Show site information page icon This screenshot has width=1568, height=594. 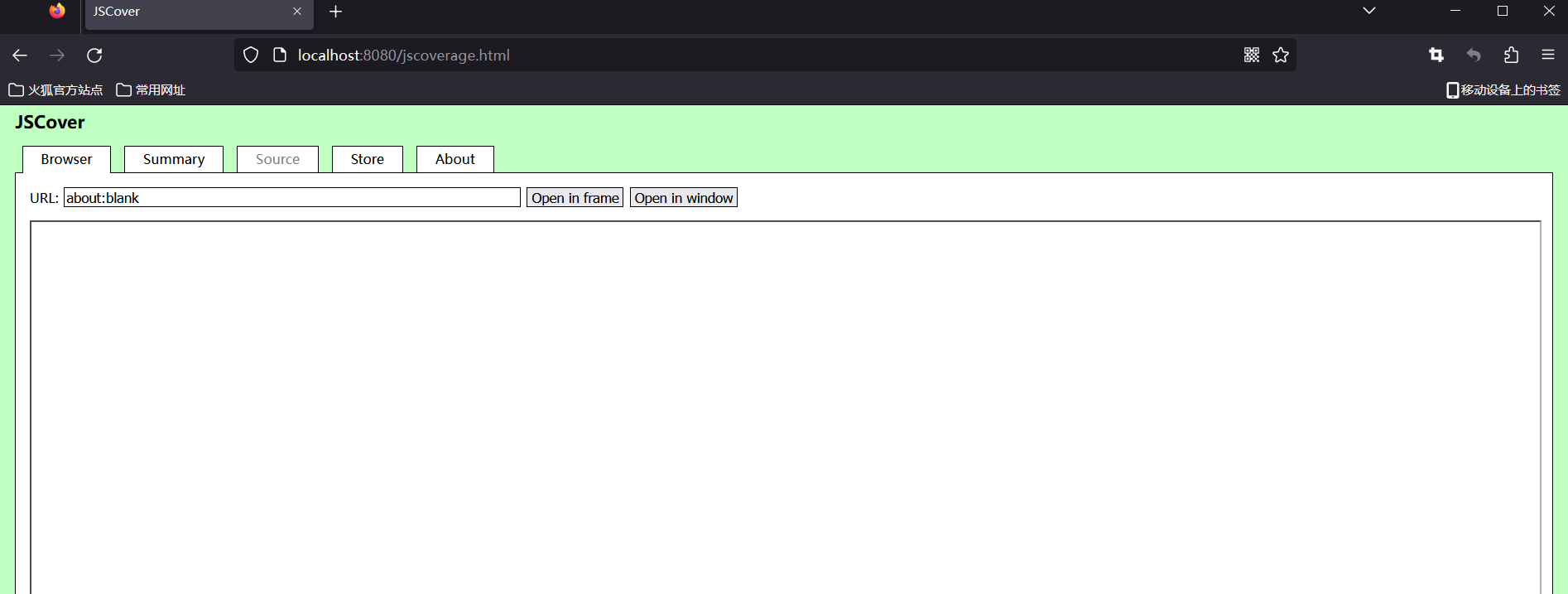[x=280, y=56]
